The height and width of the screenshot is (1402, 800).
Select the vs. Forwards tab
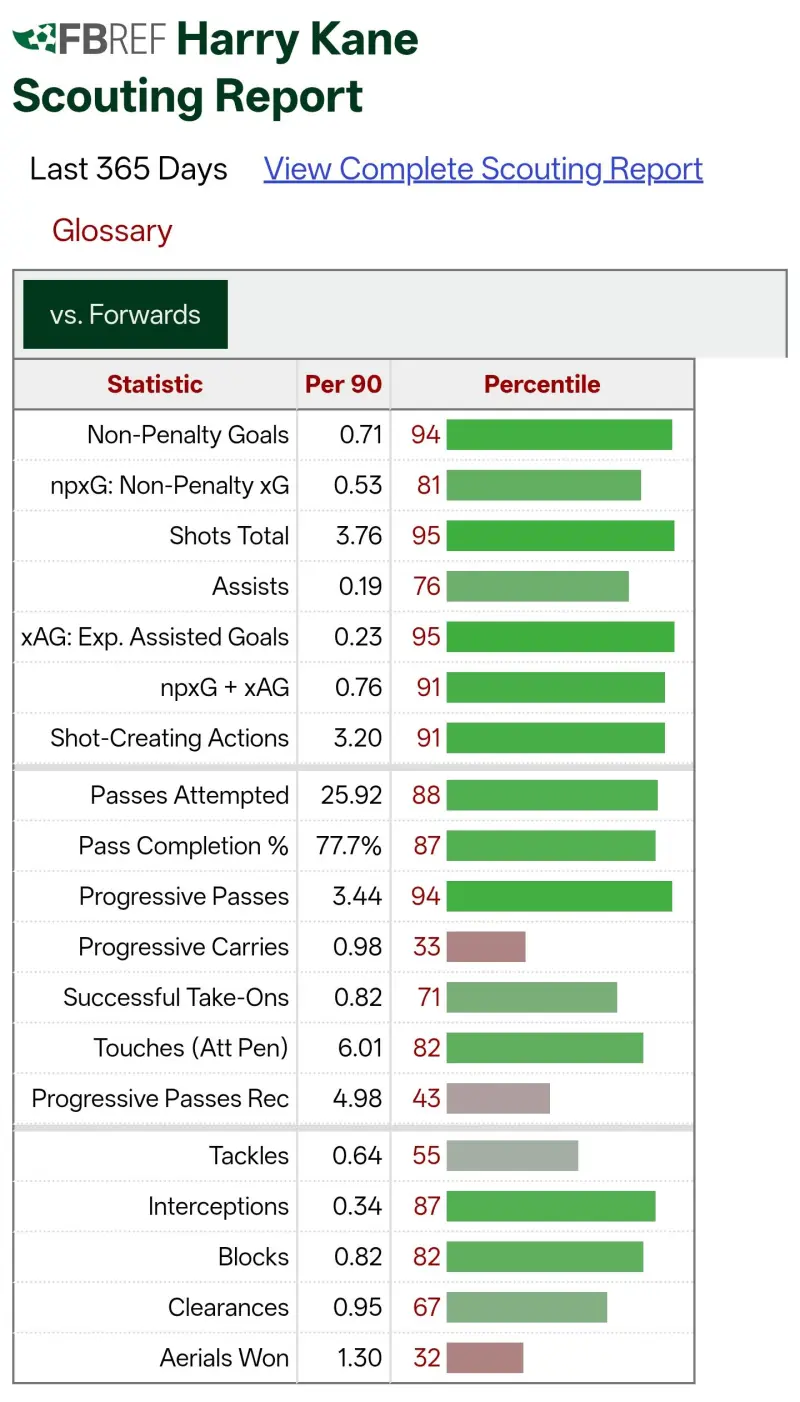click(125, 315)
